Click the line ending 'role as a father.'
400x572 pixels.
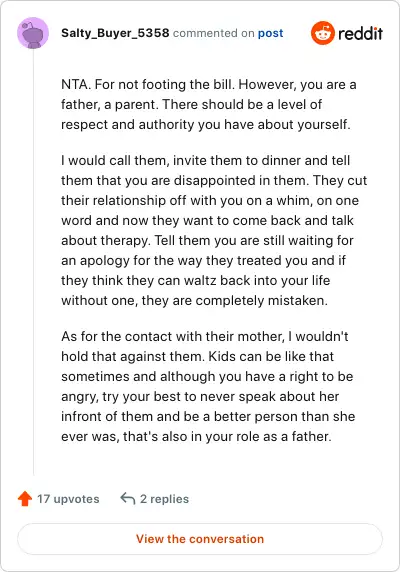click(x=196, y=437)
